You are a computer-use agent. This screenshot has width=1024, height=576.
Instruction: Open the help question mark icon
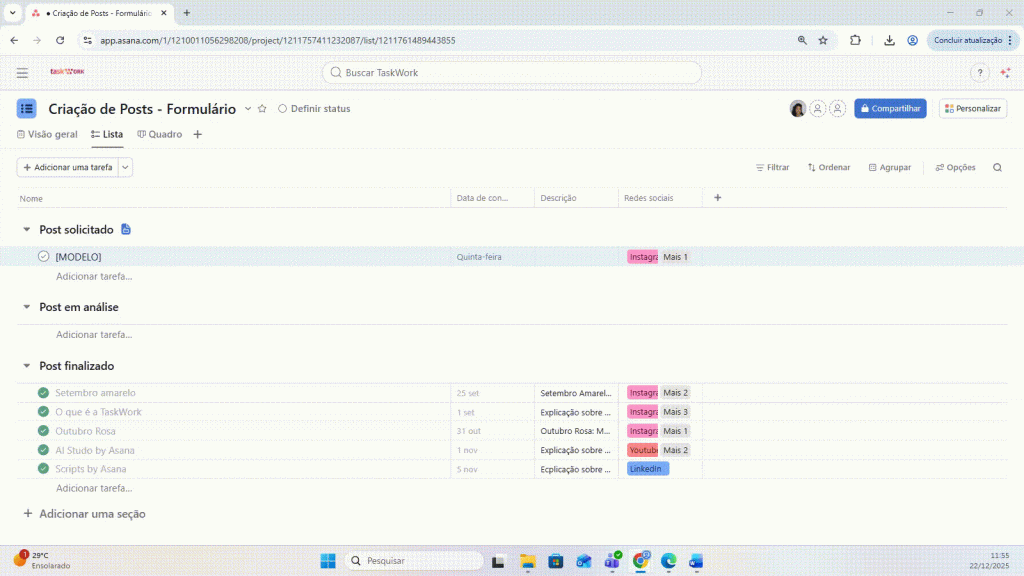[980, 73]
